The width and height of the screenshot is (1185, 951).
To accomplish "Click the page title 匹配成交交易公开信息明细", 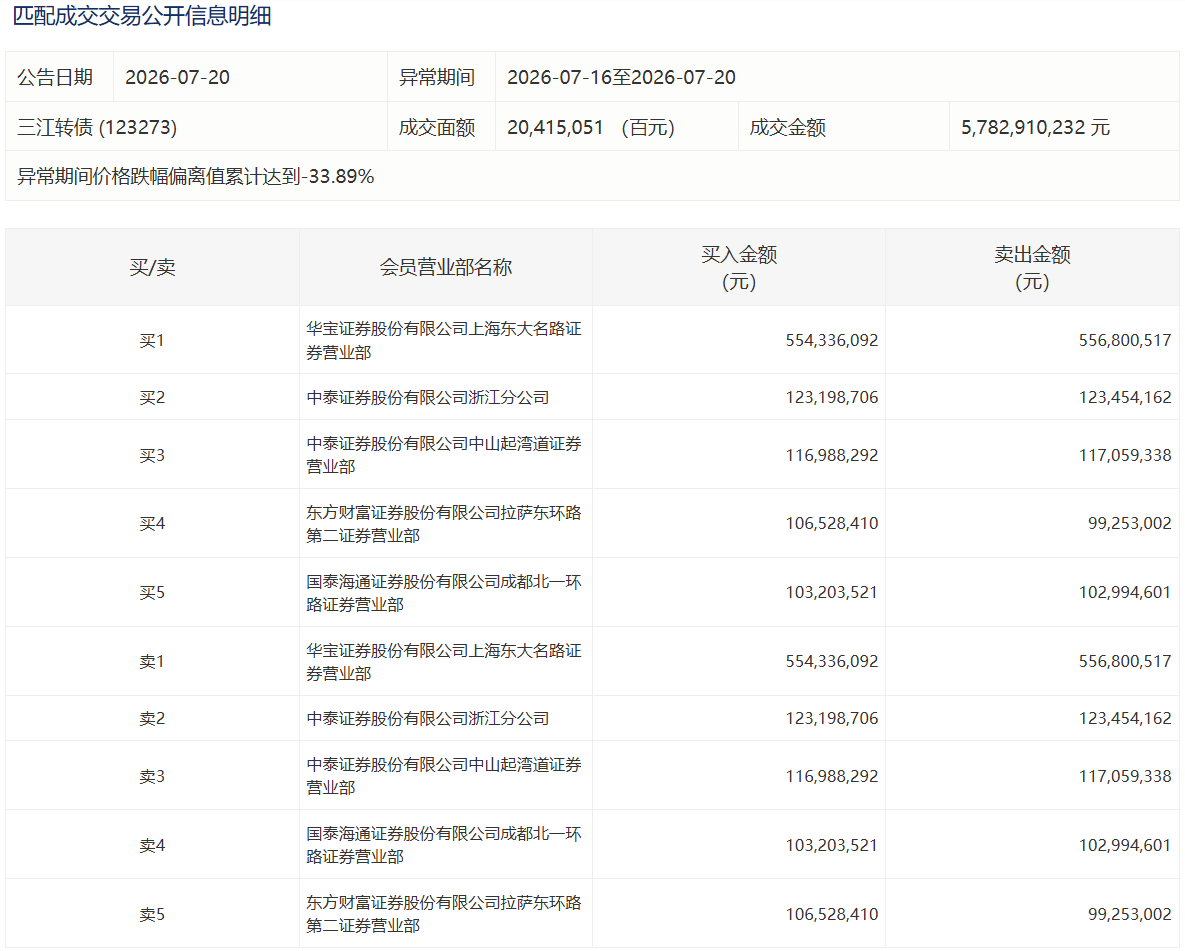I will (142, 15).
